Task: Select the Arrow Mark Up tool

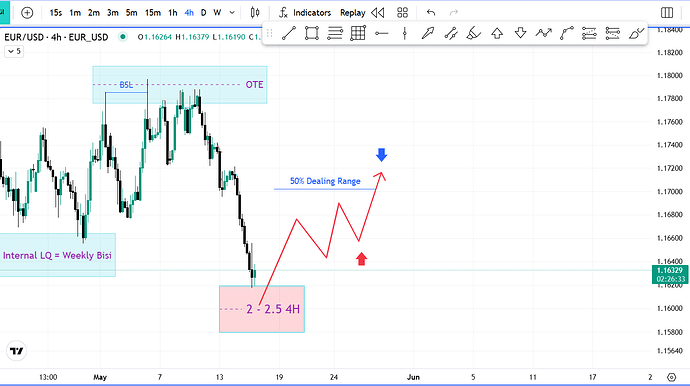Action: [x=497, y=33]
